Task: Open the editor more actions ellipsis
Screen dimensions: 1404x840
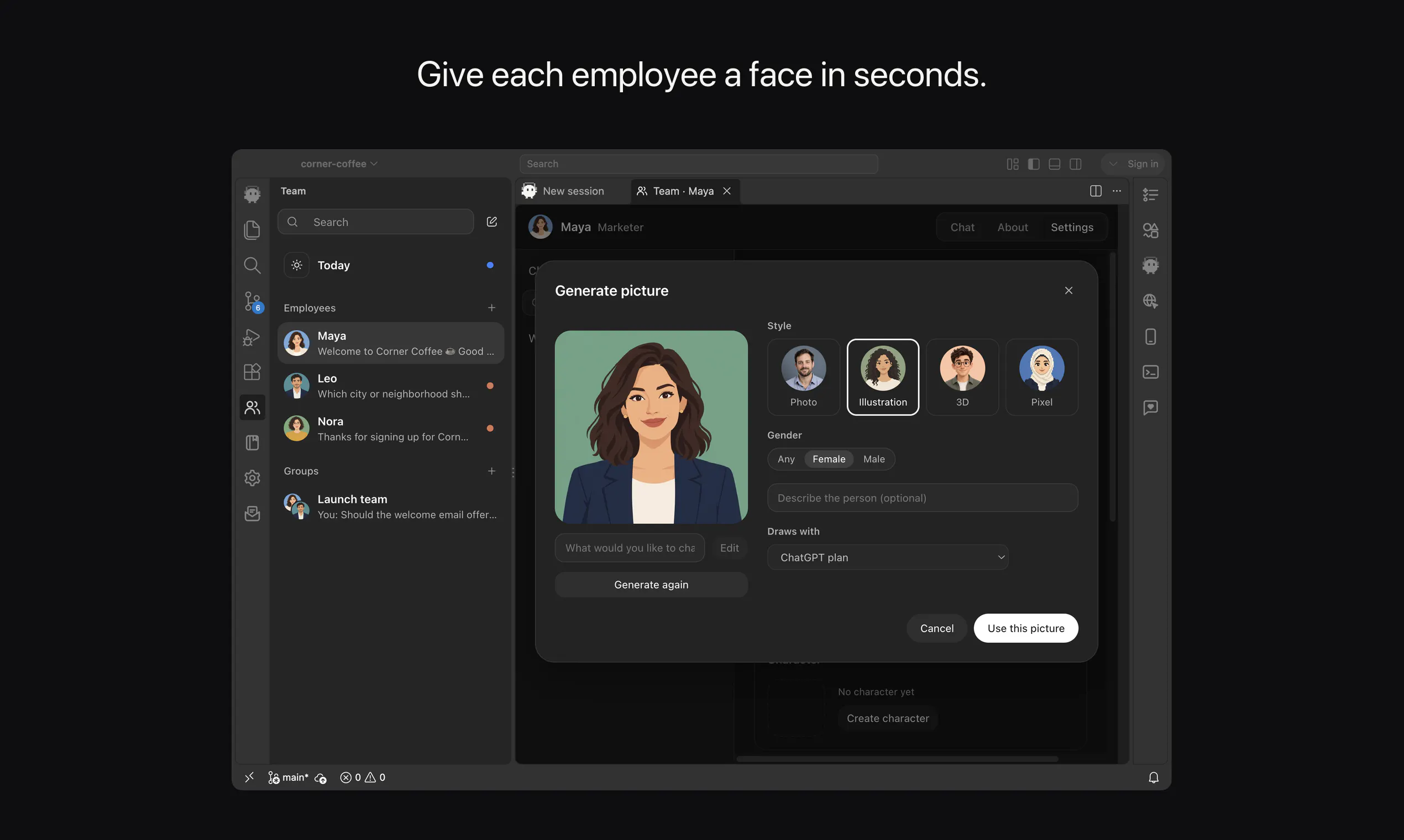Action: coord(1117,191)
